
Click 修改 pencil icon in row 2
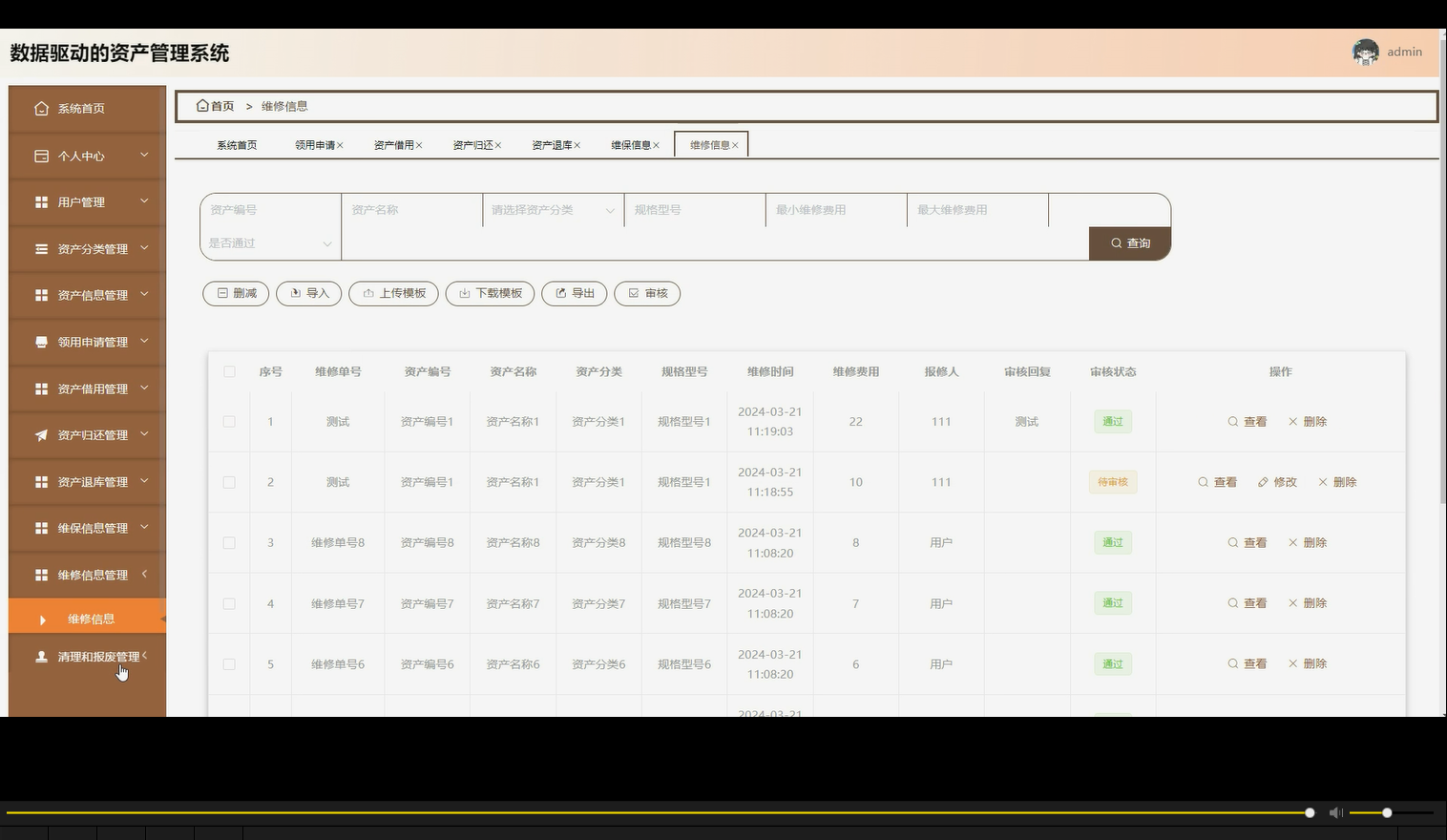point(1263,482)
